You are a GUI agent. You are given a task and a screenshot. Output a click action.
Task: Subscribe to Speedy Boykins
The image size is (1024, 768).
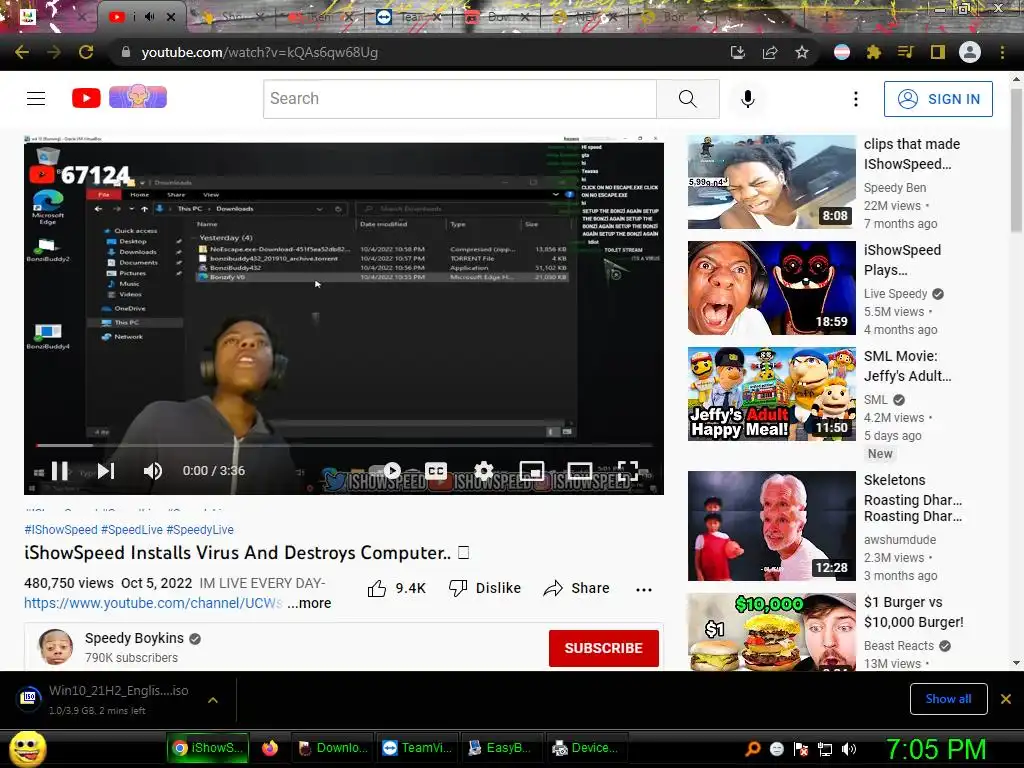click(x=603, y=648)
